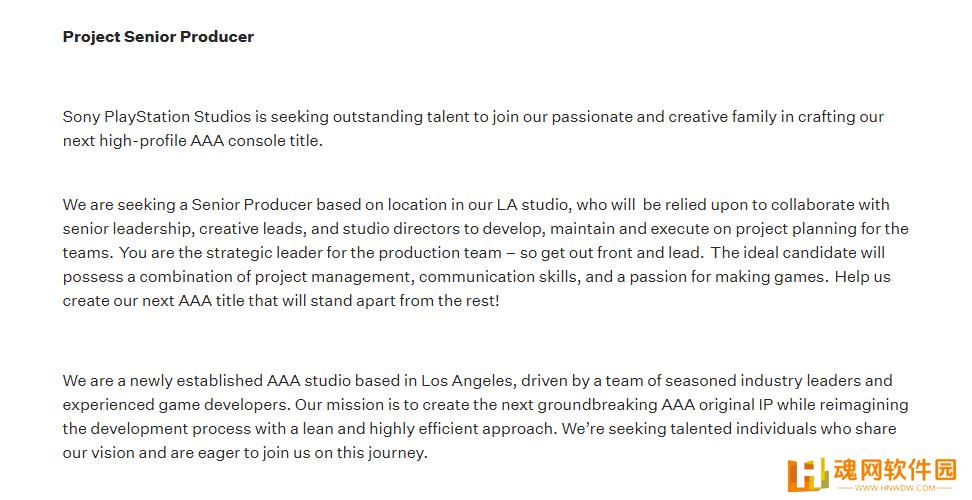Viewport: 972px width, 500px height.
Task: Click the phrase next high-profile AAA console title
Action: click(193, 141)
